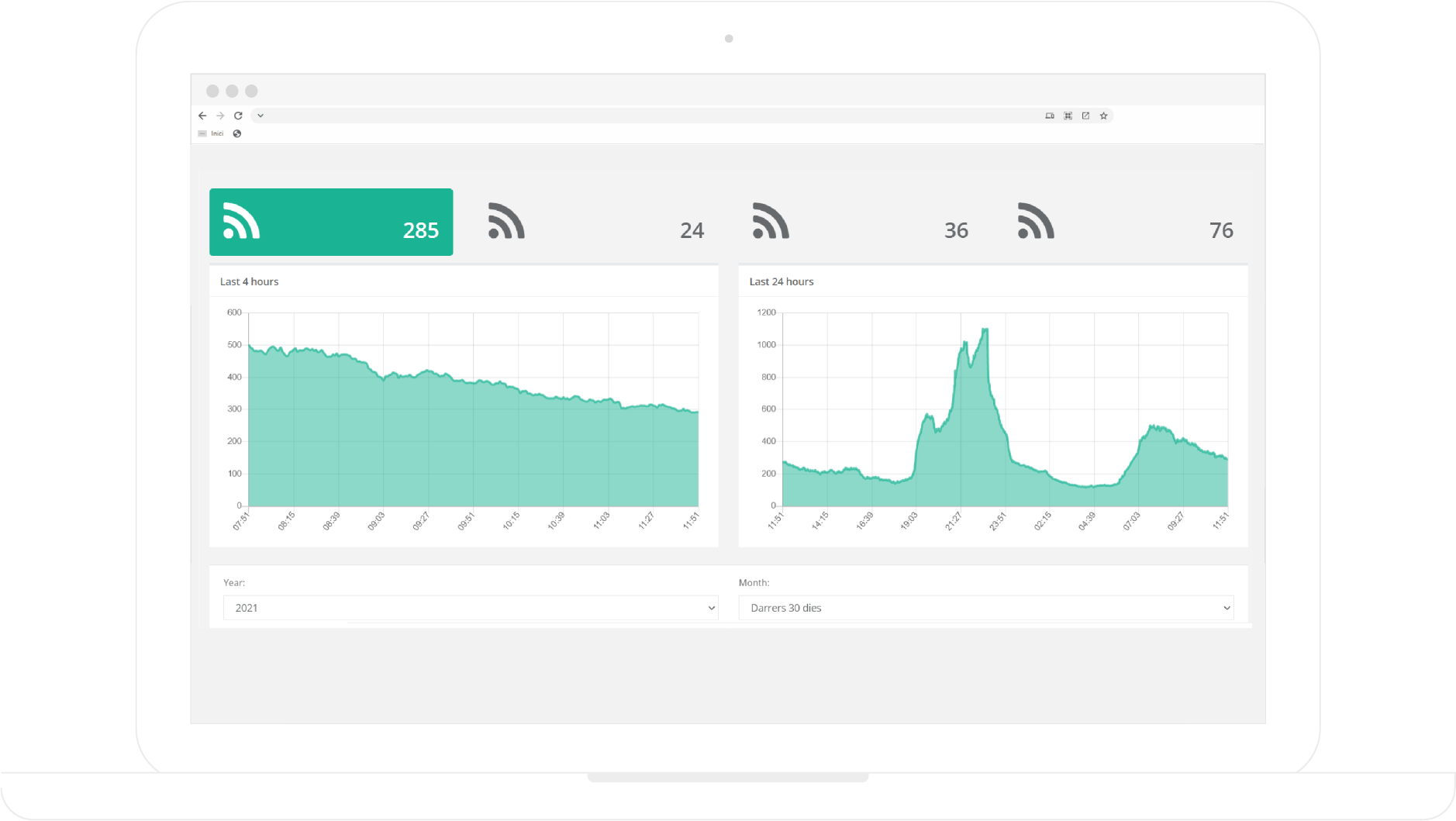Viewport: 1456px width, 821px height.
Task: Select the feed card showing 76
Action: (x=1124, y=222)
